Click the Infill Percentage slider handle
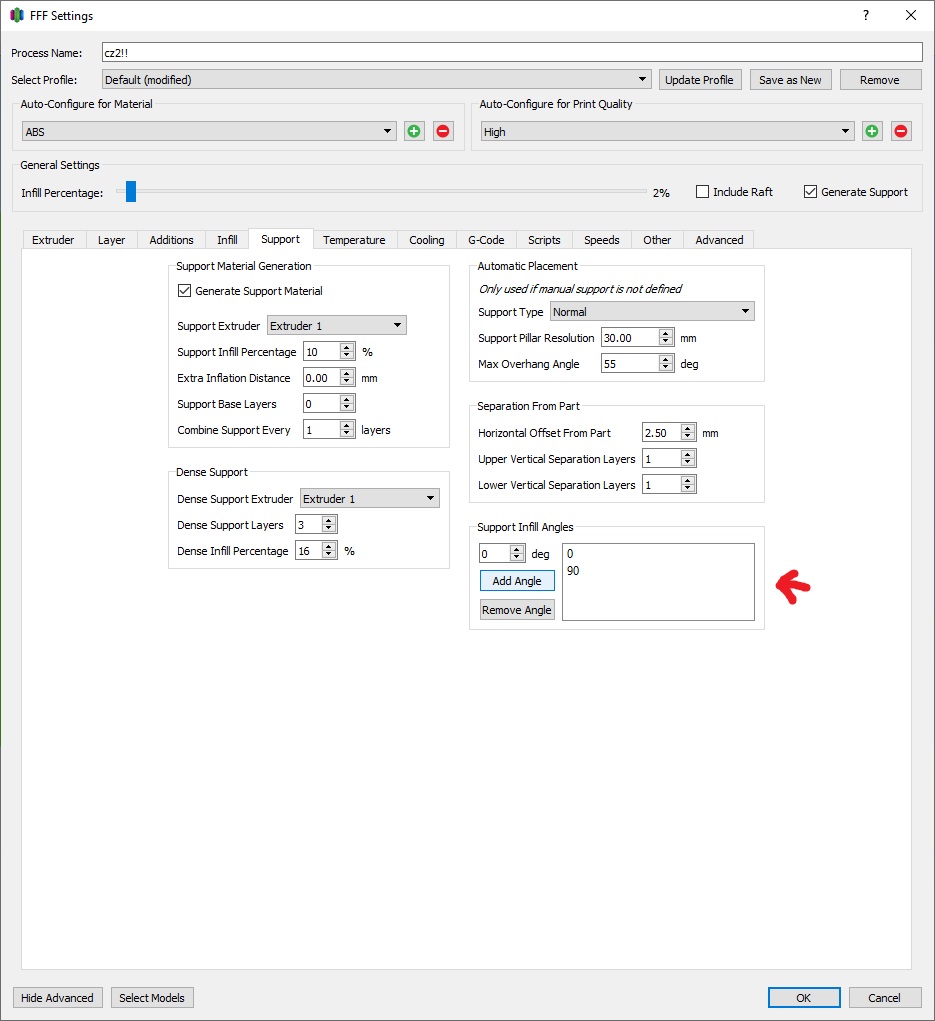 (131, 191)
